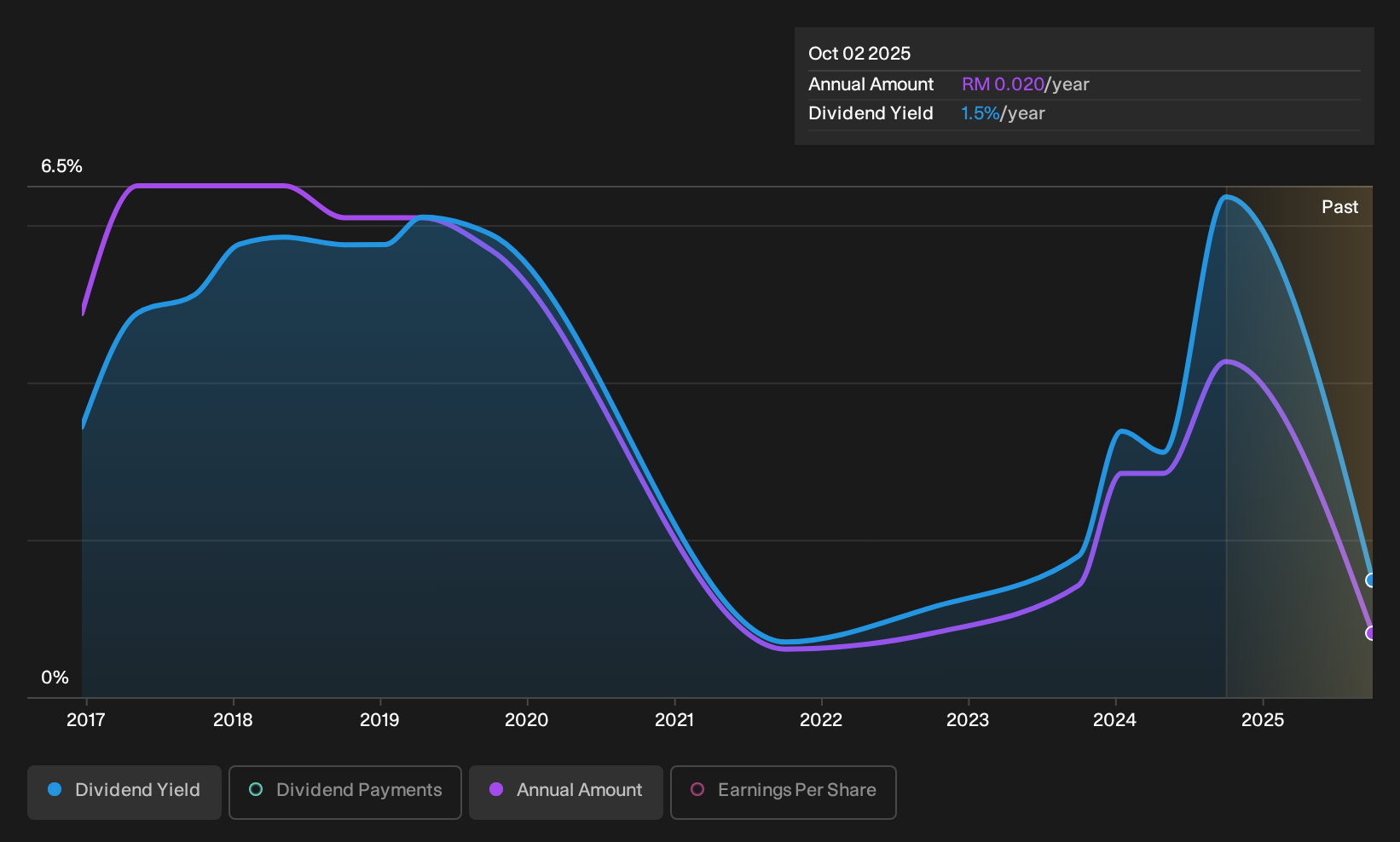Click the pink Earnings Per Share circle

tap(697, 789)
